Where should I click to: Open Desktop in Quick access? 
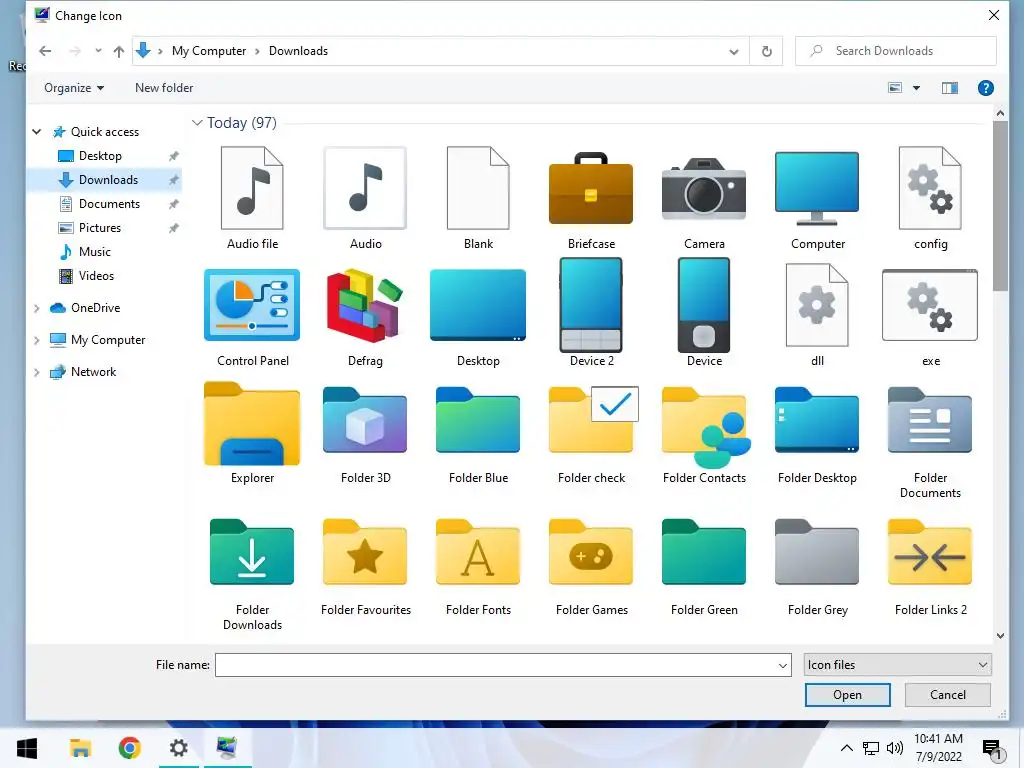[100, 156]
